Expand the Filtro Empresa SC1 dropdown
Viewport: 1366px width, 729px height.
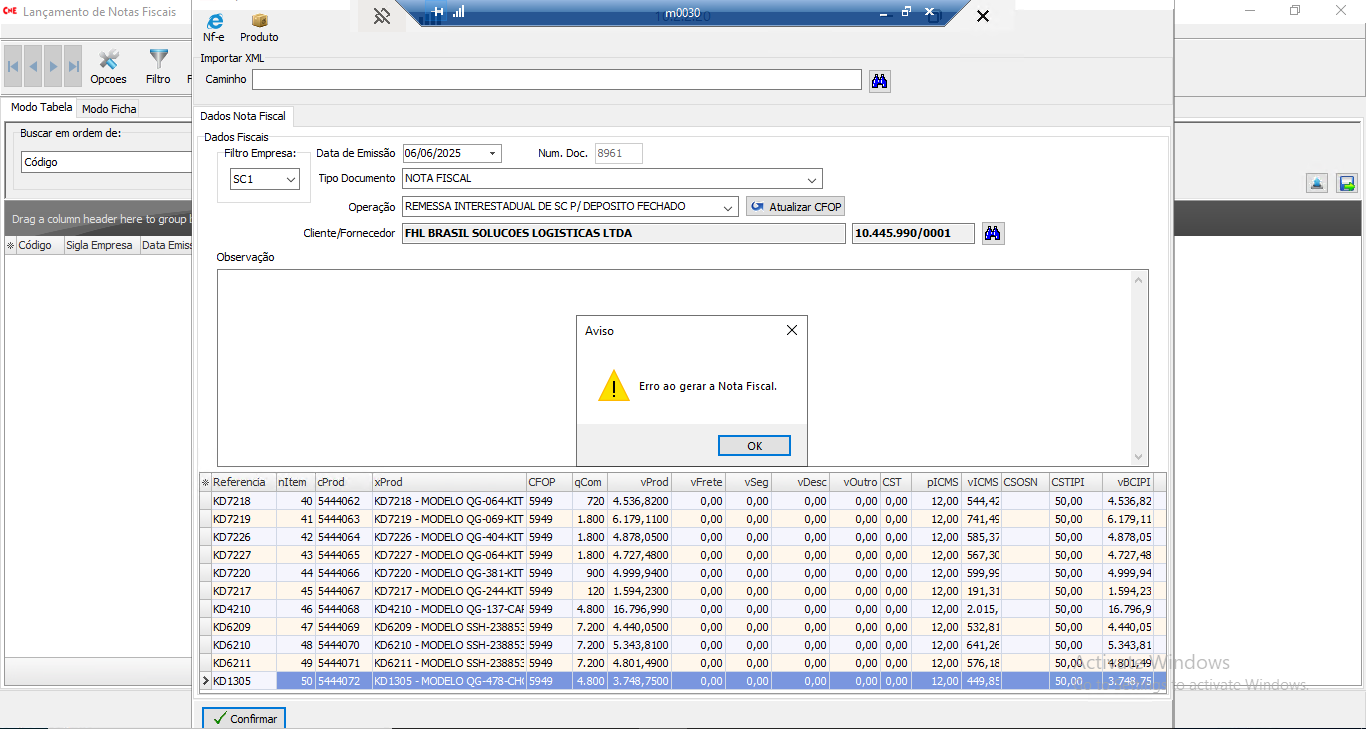[x=291, y=180]
